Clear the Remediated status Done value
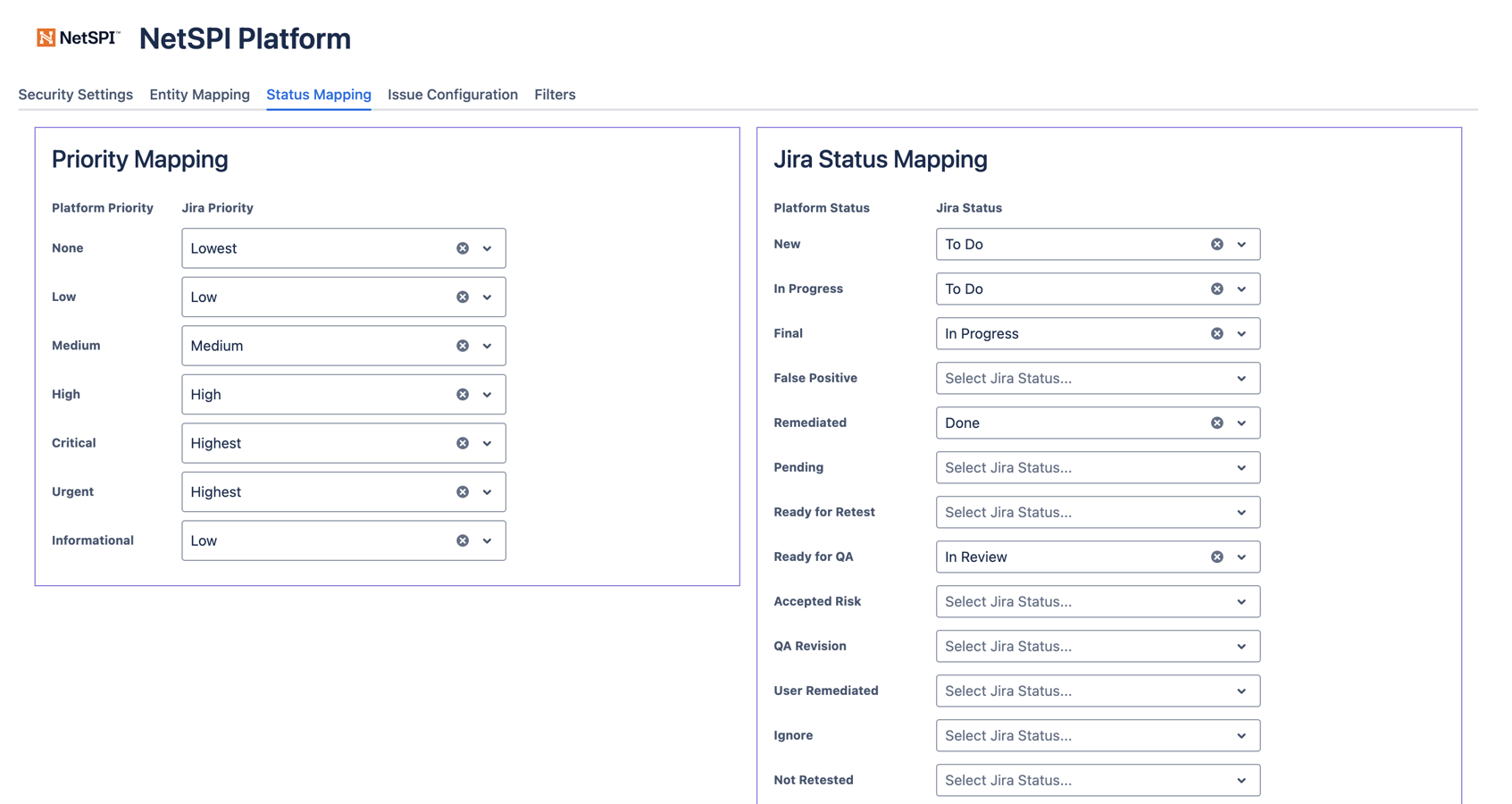Viewport: 1512px width, 804px height. (x=1216, y=423)
